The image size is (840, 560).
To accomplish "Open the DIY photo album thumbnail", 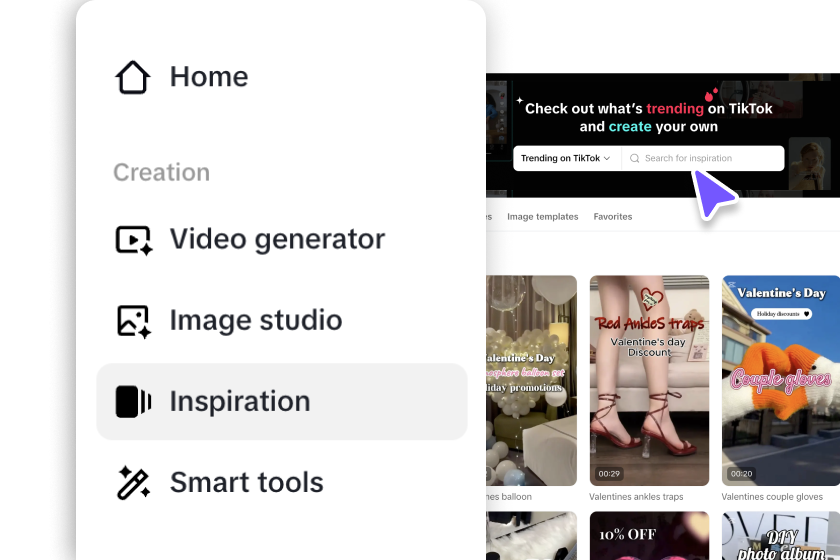I will [x=781, y=535].
